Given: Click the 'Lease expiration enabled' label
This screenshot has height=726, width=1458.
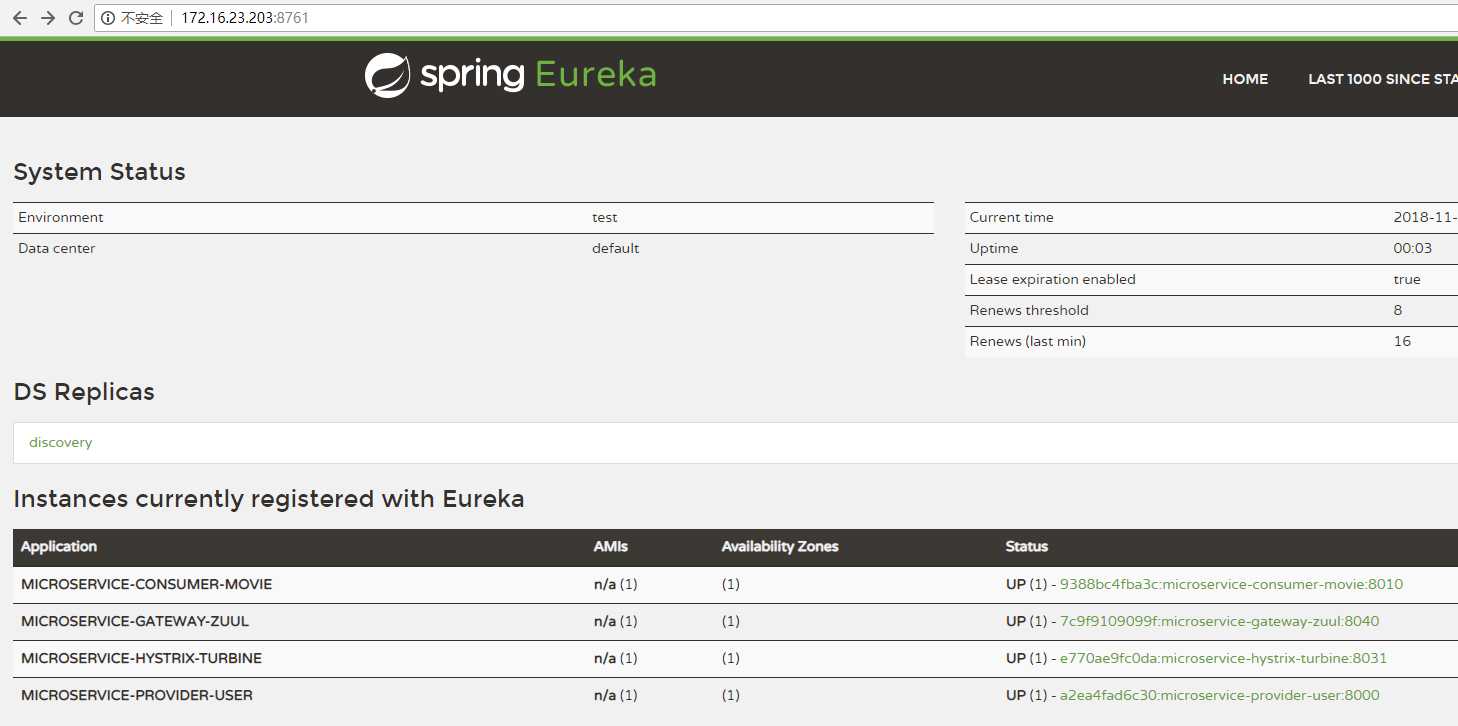Looking at the screenshot, I should (1052, 279).
